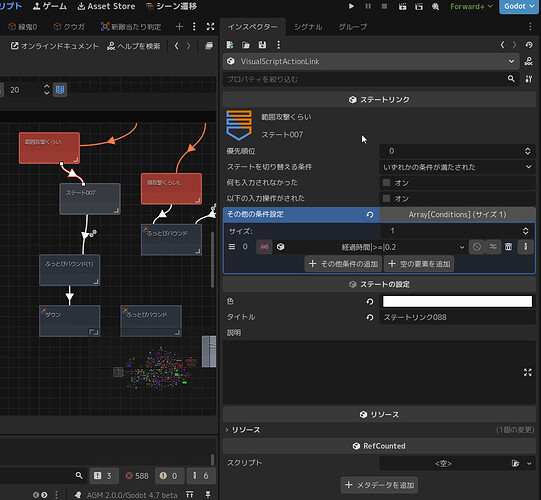Go to previous script with left chevron

pyautogui.click(x=177, y=46)
